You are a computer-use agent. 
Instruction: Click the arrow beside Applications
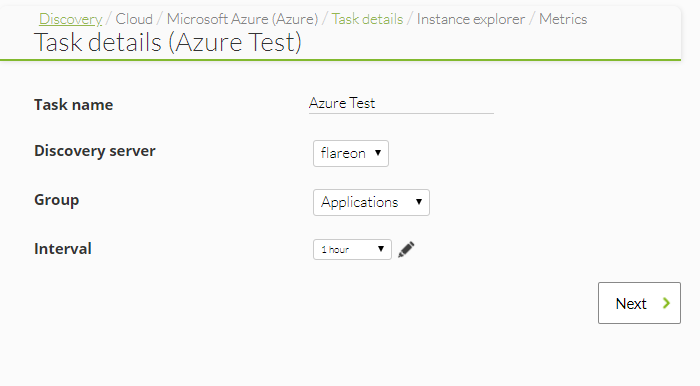coord(419,202)
